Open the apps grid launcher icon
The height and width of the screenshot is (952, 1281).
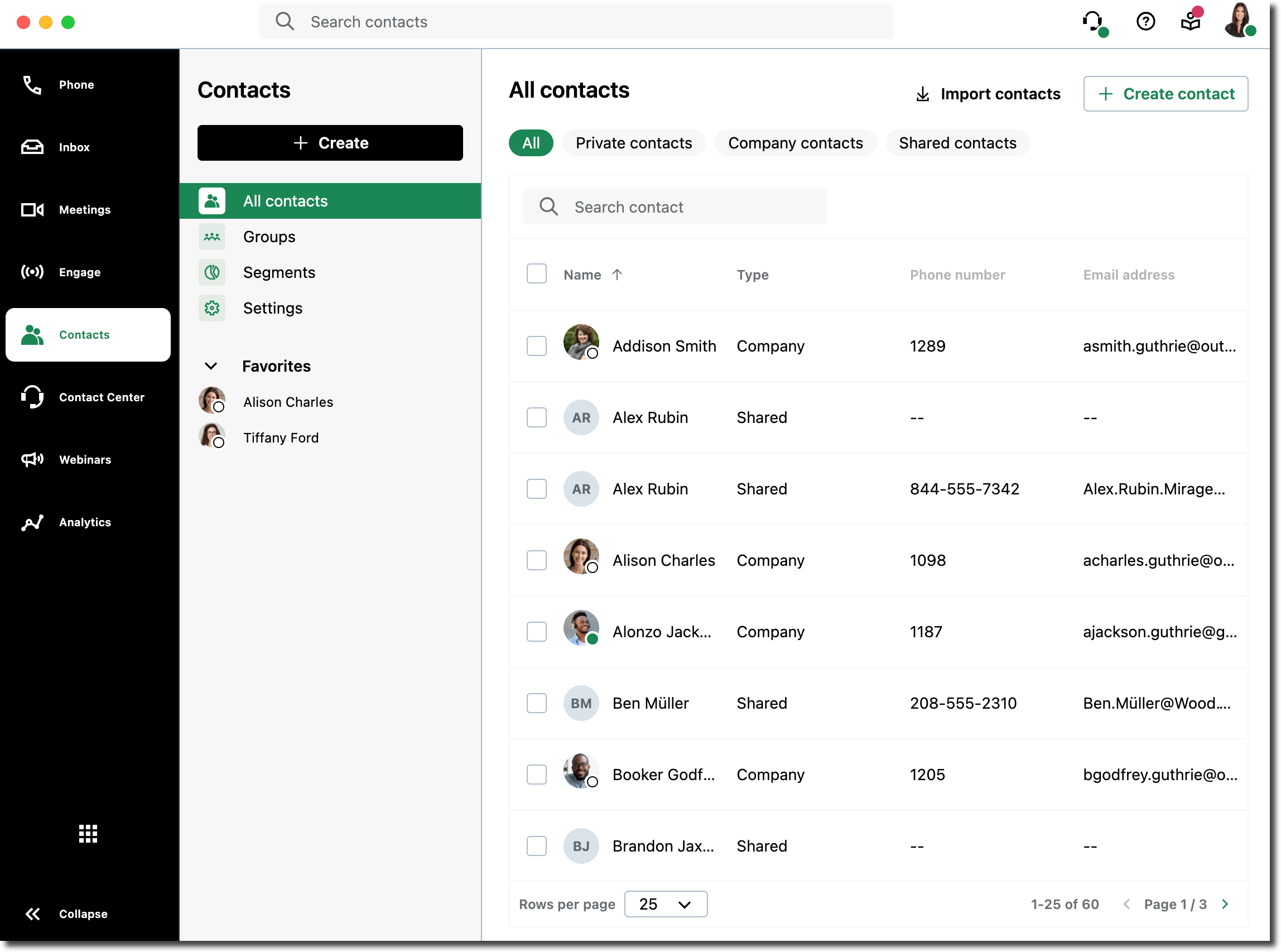pyautogui.click(x=88, y=833)
